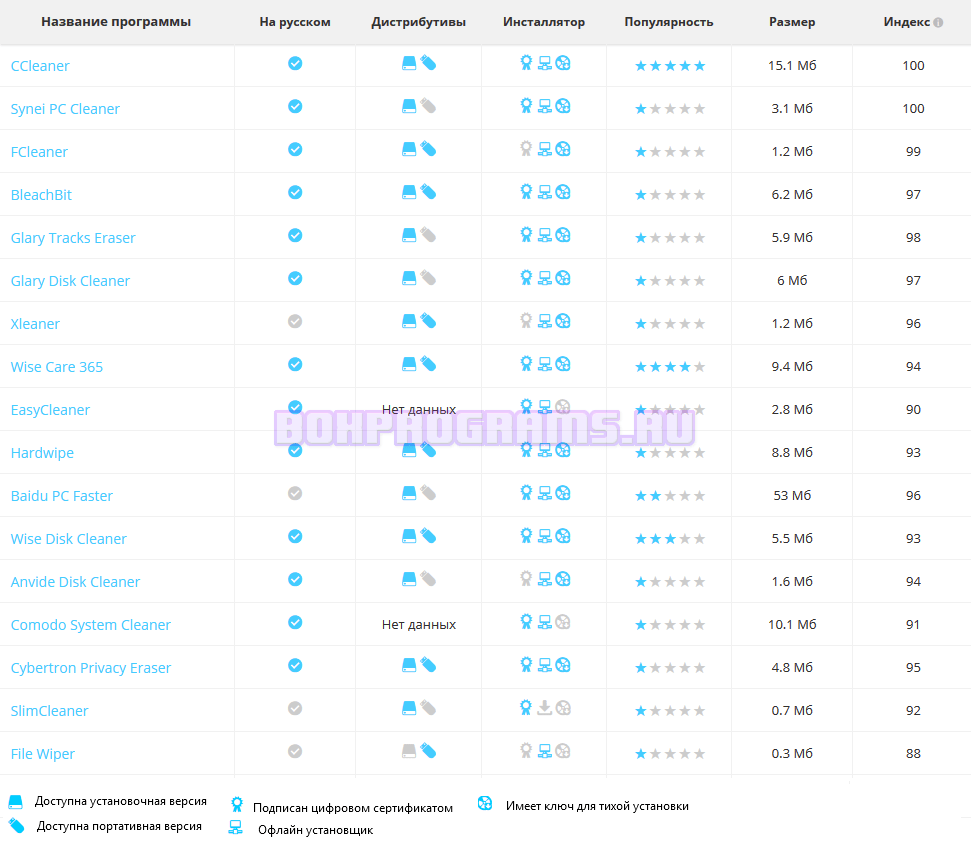Click Comodo System Cleaner's Нет данных cell
Image resolution: width=971 pixels, height=856 pixels.
click(419, 624)
